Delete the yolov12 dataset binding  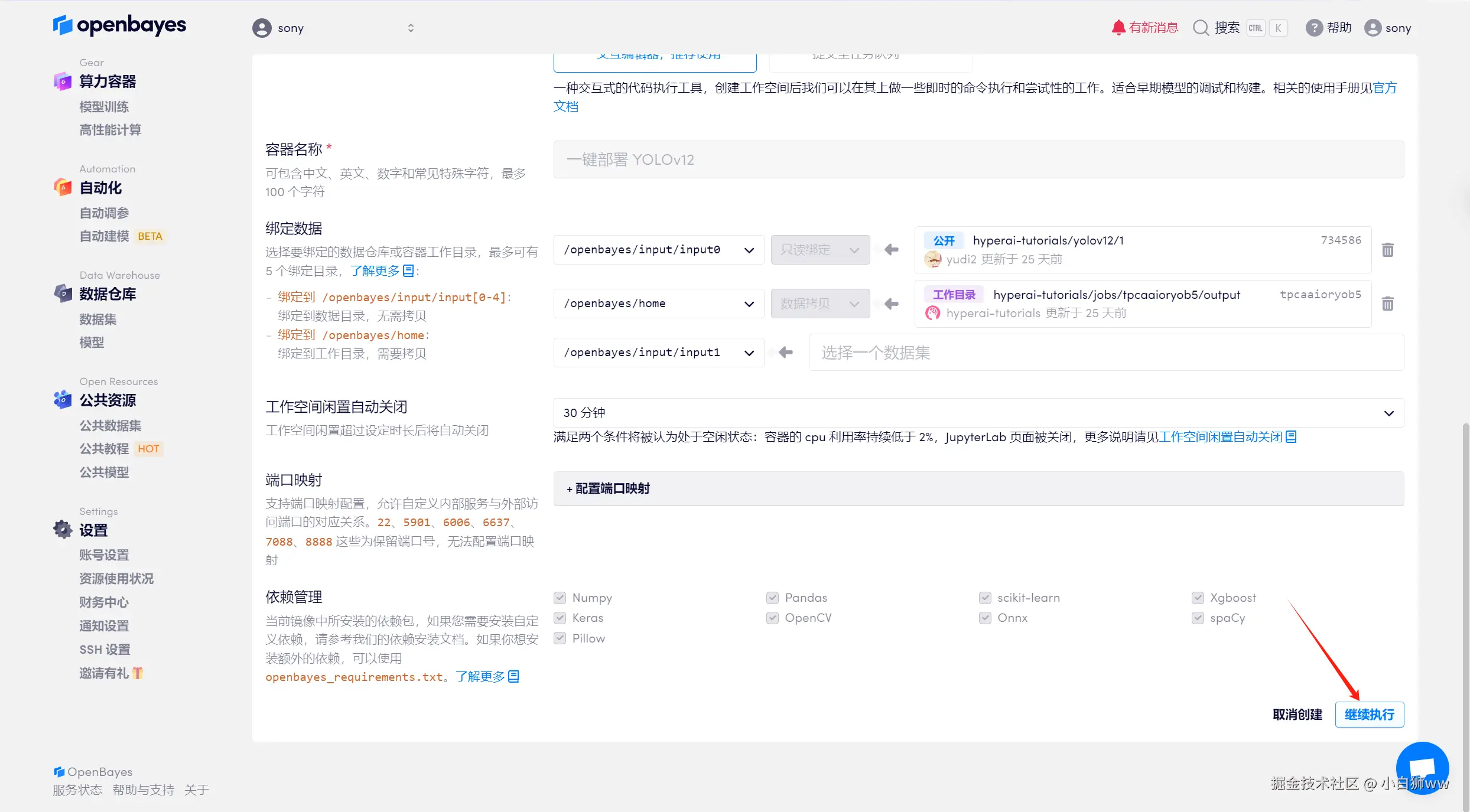[x=1388, y=250]
